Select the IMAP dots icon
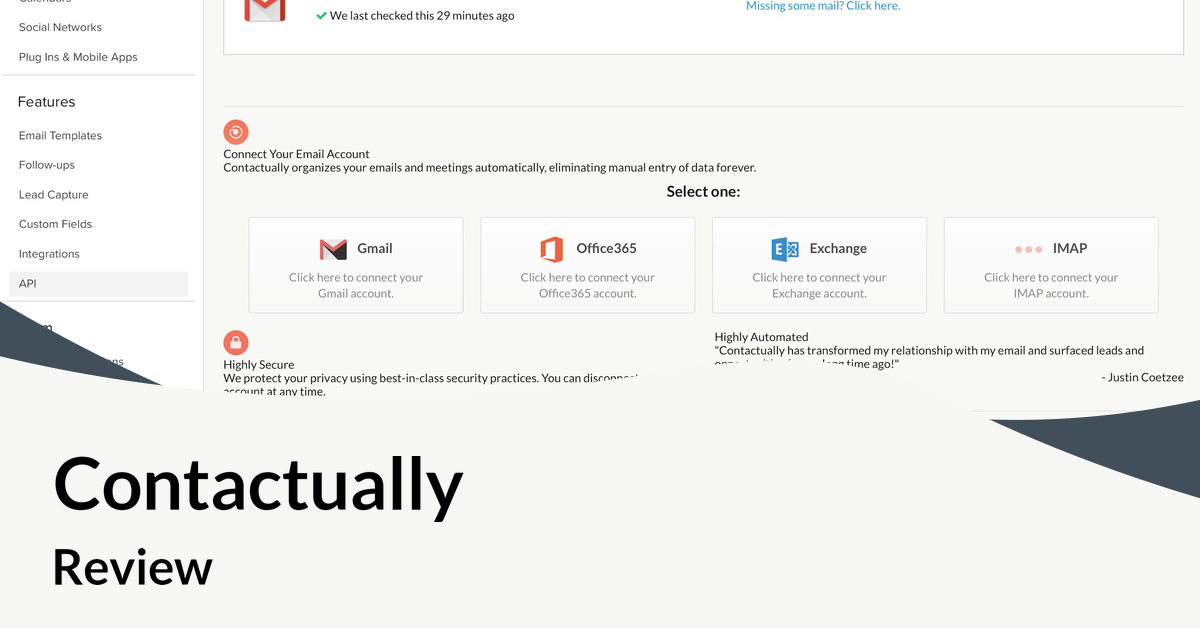This screenshot has width=1200, height=628. pyautogui.click(x=1028, y=248)
